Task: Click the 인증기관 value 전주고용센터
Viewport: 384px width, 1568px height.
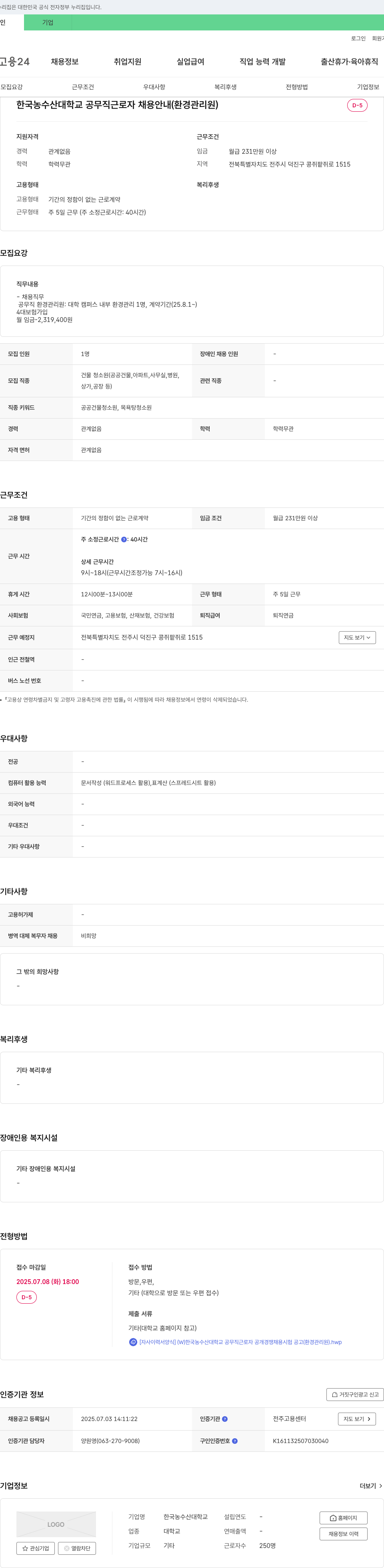Action: point(289,1419)
